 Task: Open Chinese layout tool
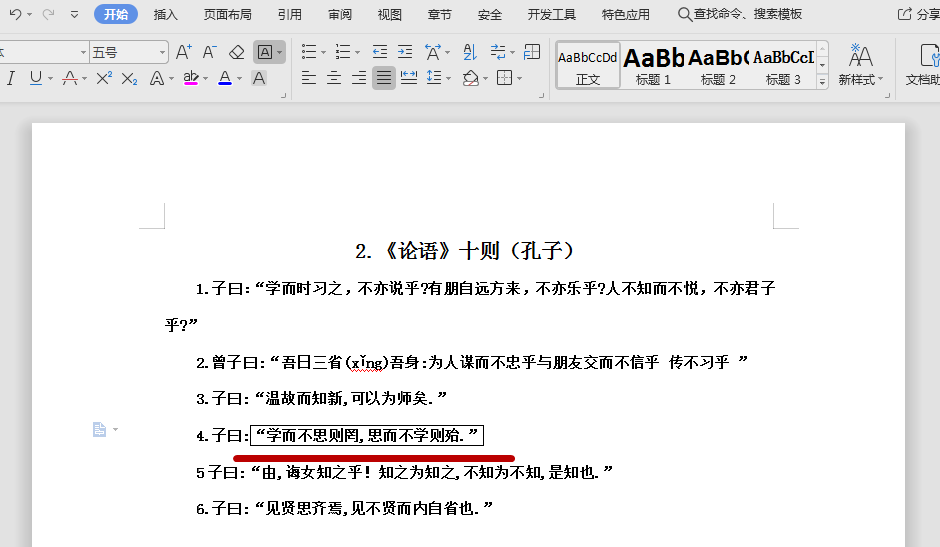tap(433, 52)
